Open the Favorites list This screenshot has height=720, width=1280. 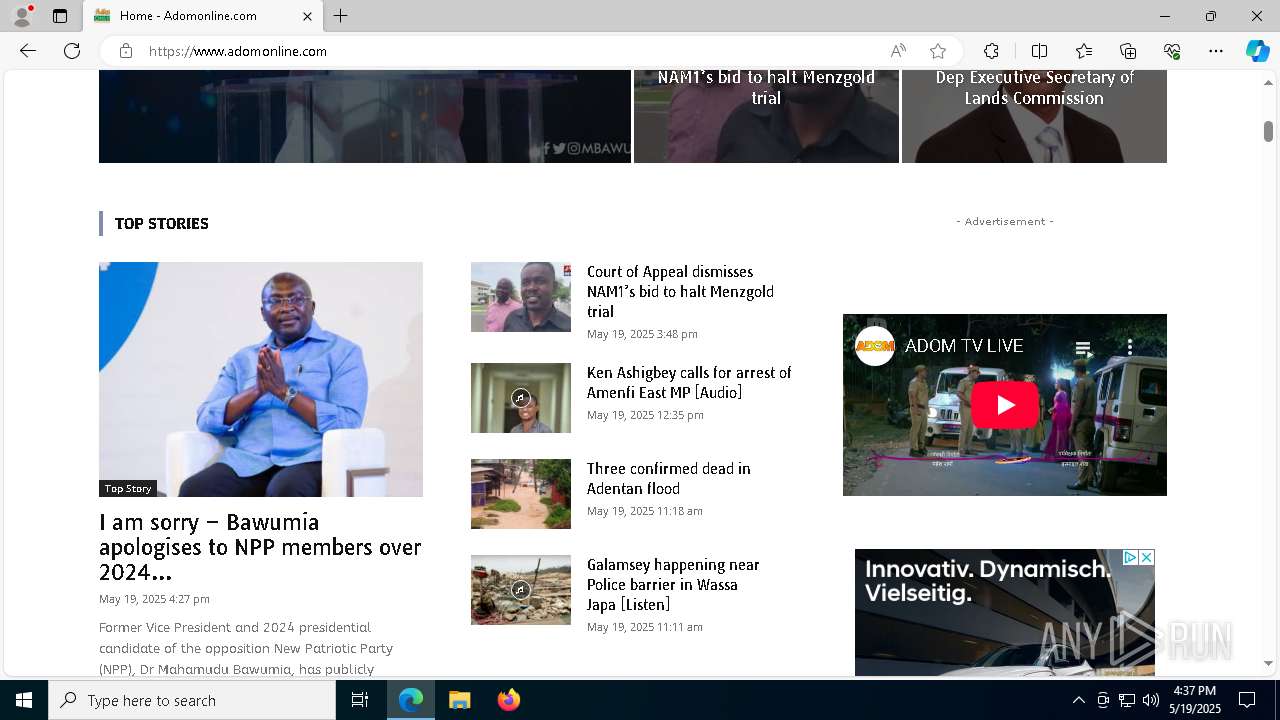click(x=1084, y=51)
